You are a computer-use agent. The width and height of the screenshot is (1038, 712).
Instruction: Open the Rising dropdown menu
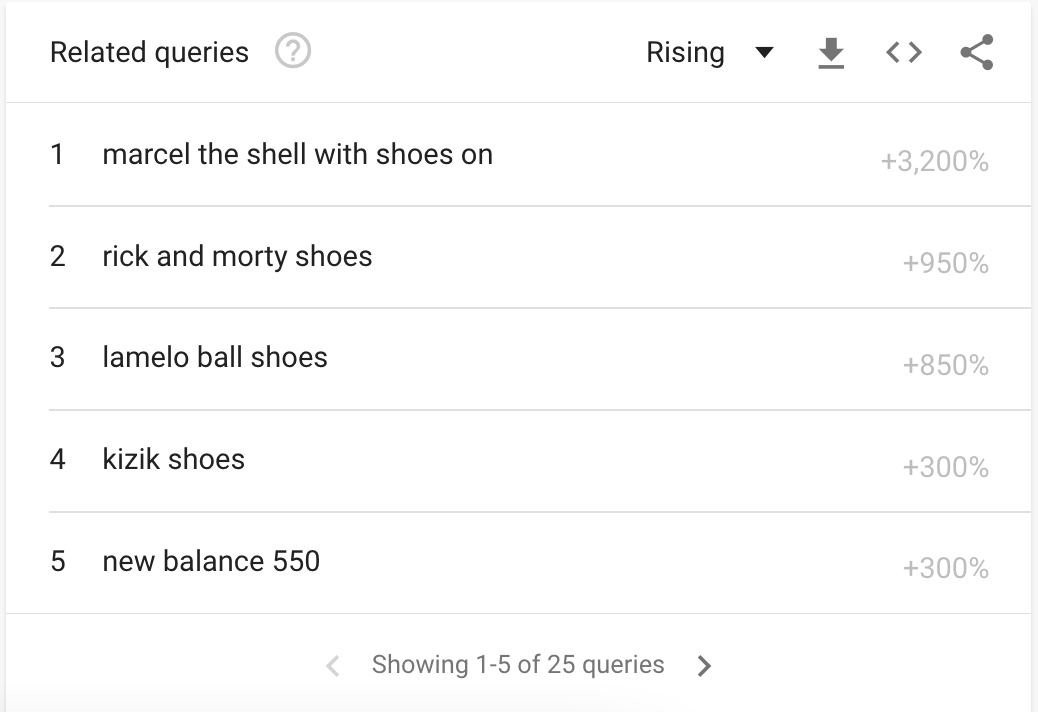pyautogui.click(x=686, y=53)
